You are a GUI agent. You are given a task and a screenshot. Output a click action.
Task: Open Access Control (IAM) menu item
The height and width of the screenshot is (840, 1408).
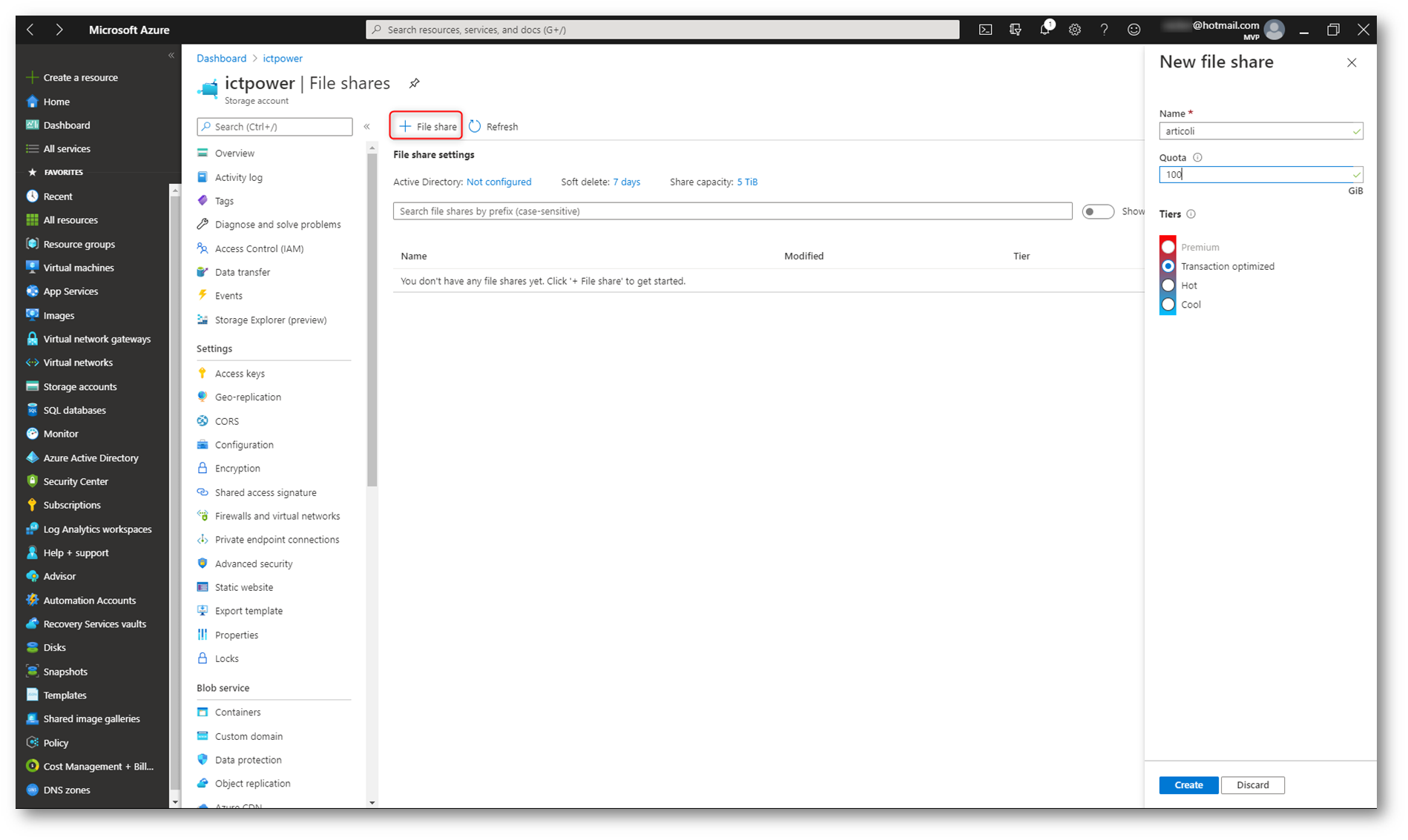(x=259, y=248)
